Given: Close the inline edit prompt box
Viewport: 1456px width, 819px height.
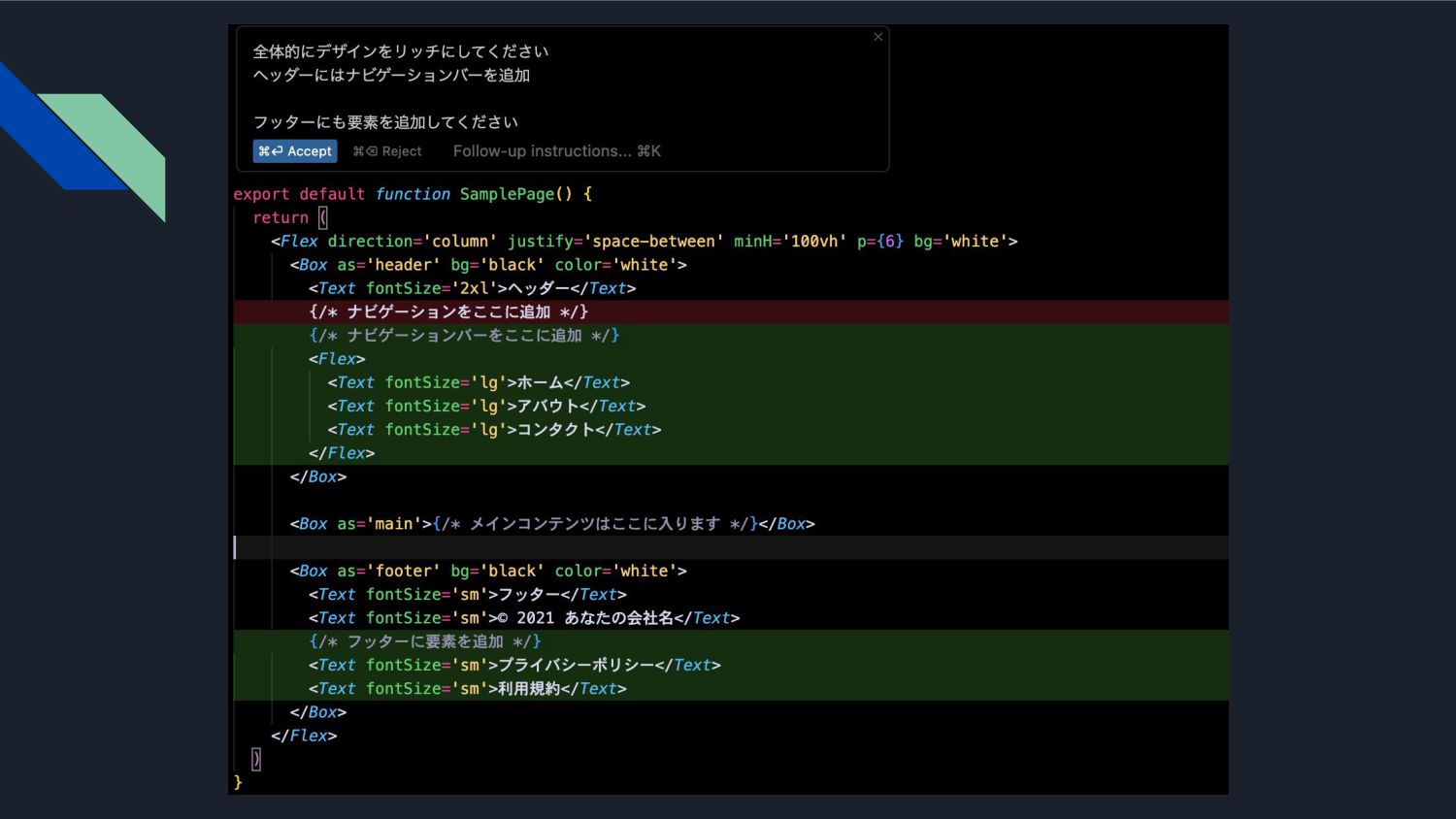Looking at the screenshot, I should (877, 37).
